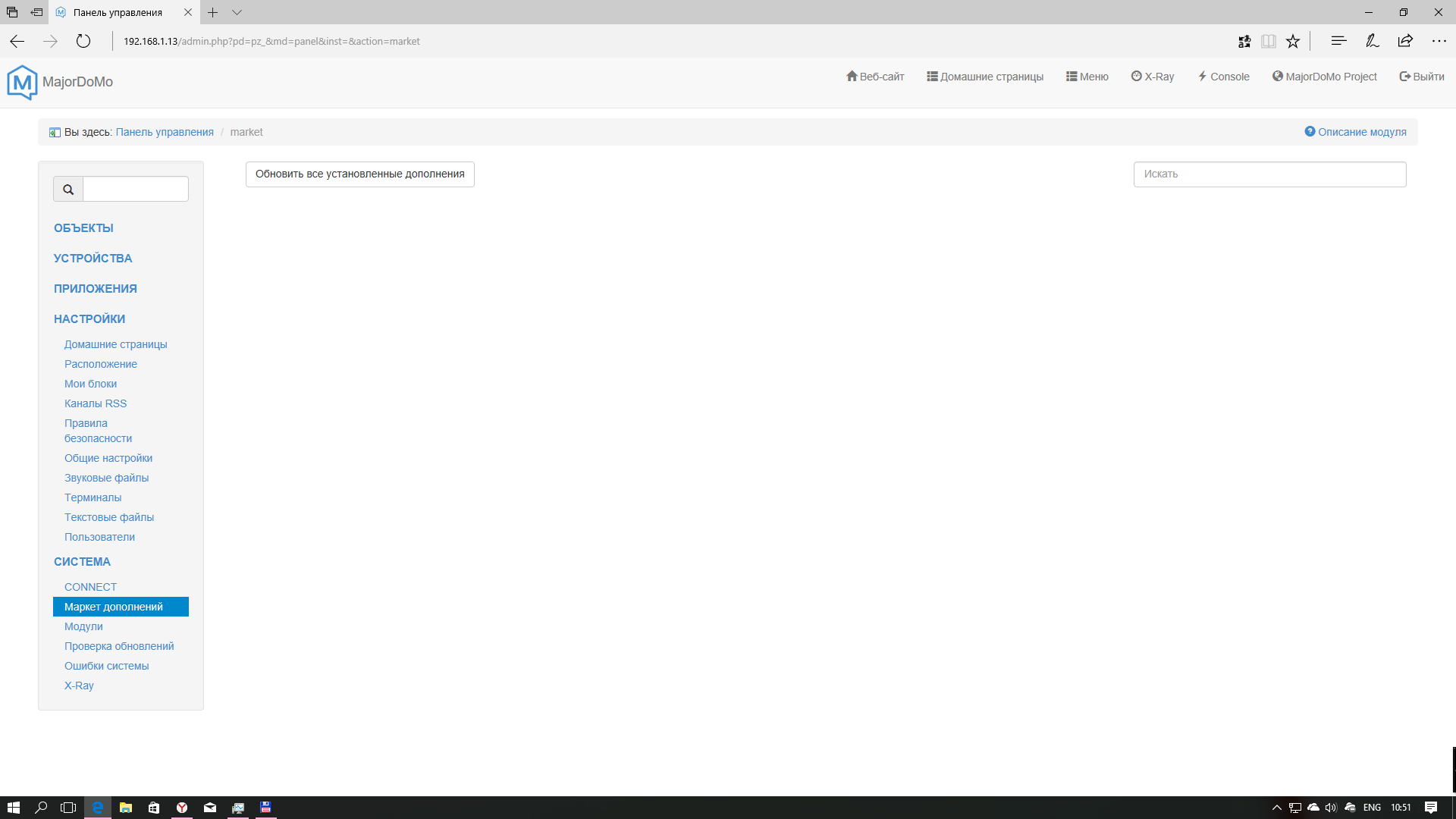Add page to favorites star icon
This screenshot has width=1456, height=819.
point(1293,41)
